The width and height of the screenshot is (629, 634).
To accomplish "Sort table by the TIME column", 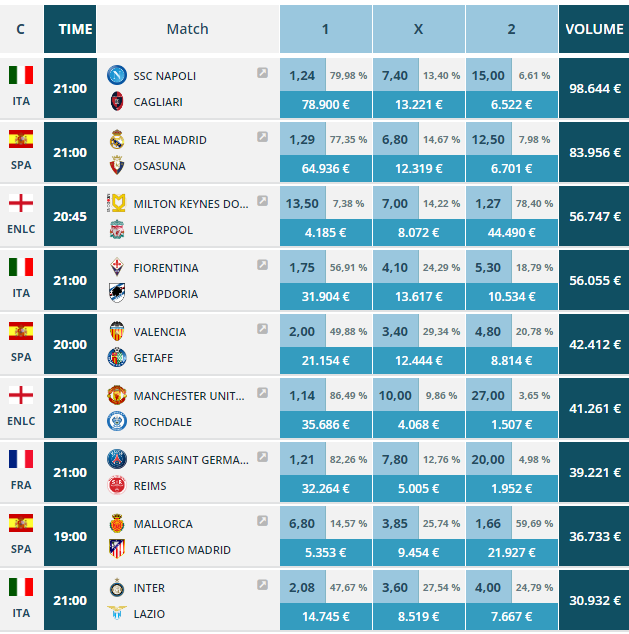I will pos(75,29).
